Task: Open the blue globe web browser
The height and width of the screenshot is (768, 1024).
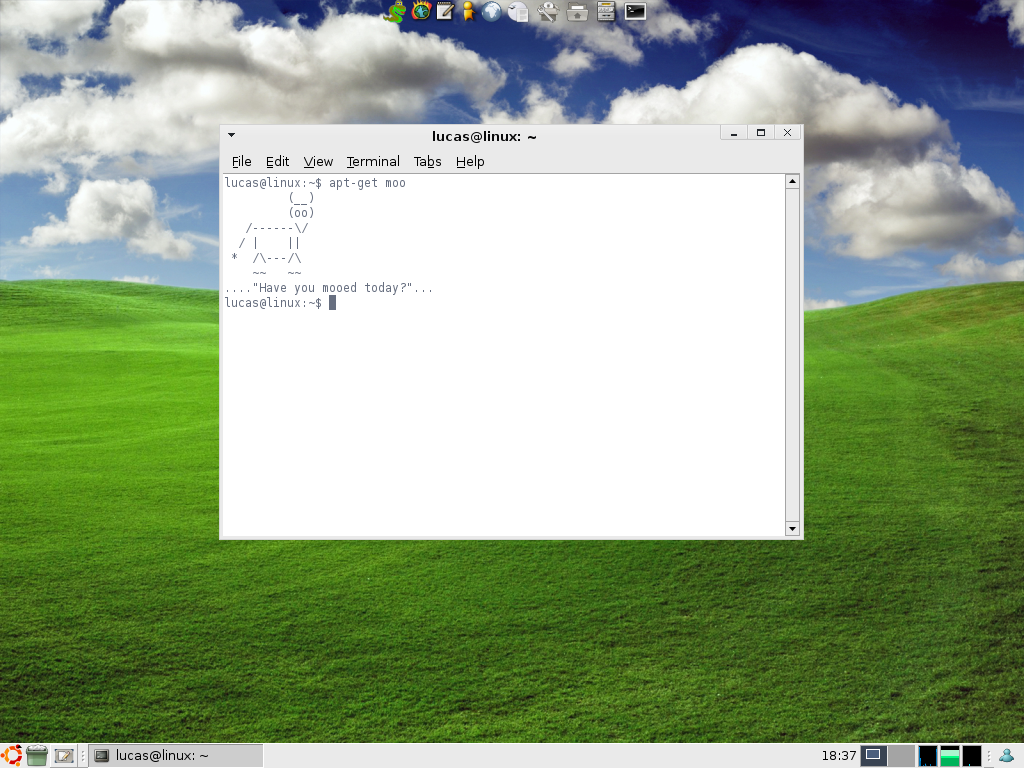Action: click(492, 11)
